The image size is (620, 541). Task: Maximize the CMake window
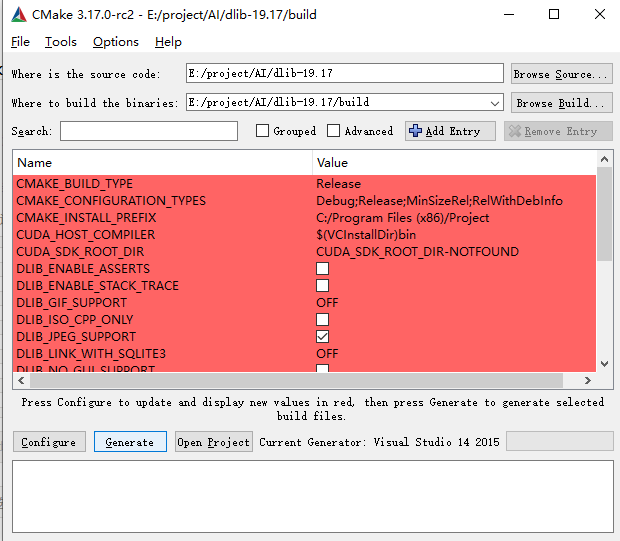[x=554, y=15]
